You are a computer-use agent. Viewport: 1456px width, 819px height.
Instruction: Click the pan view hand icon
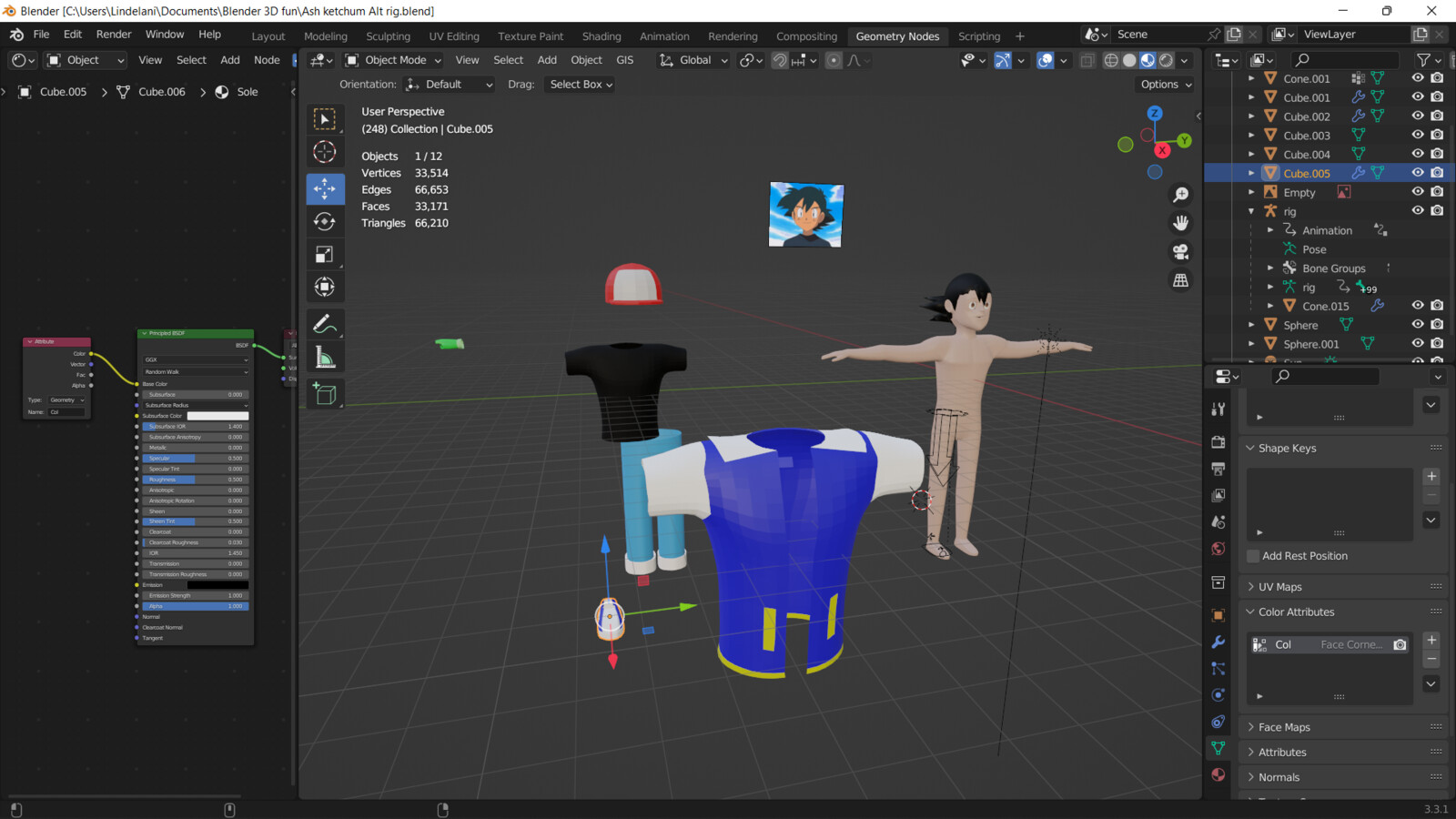click(x=1181, y=223)
